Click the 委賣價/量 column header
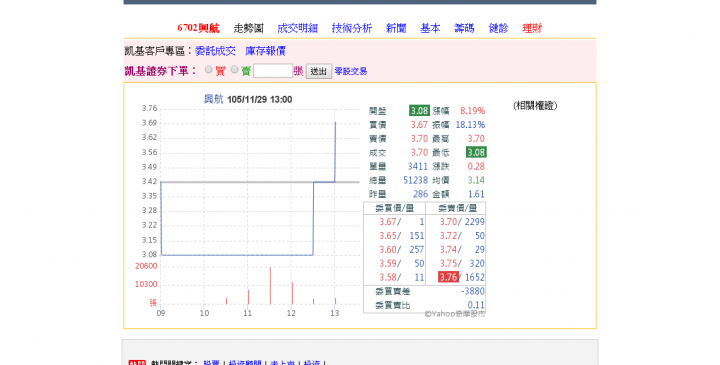 click(457, 208)
